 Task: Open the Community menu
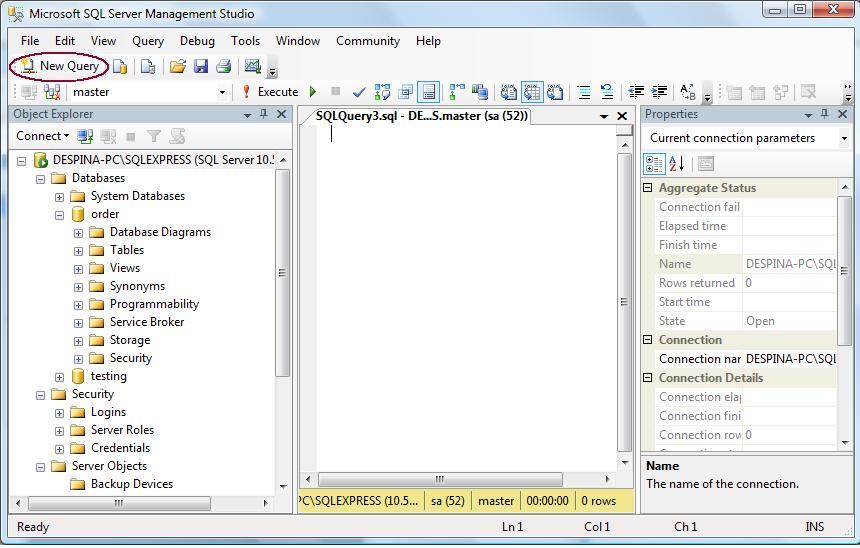[x=367, y=41]
